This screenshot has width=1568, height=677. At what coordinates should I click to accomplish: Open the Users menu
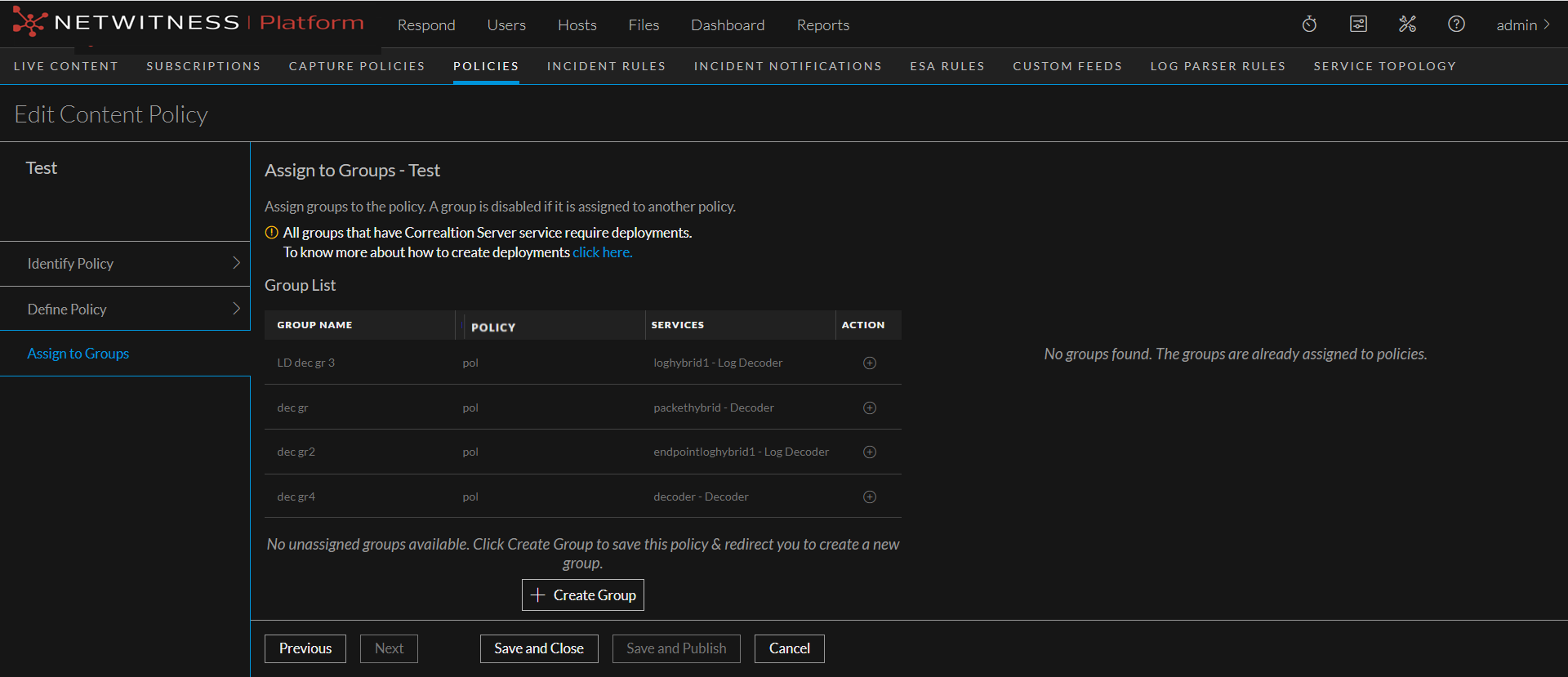(x=506, y=25)
